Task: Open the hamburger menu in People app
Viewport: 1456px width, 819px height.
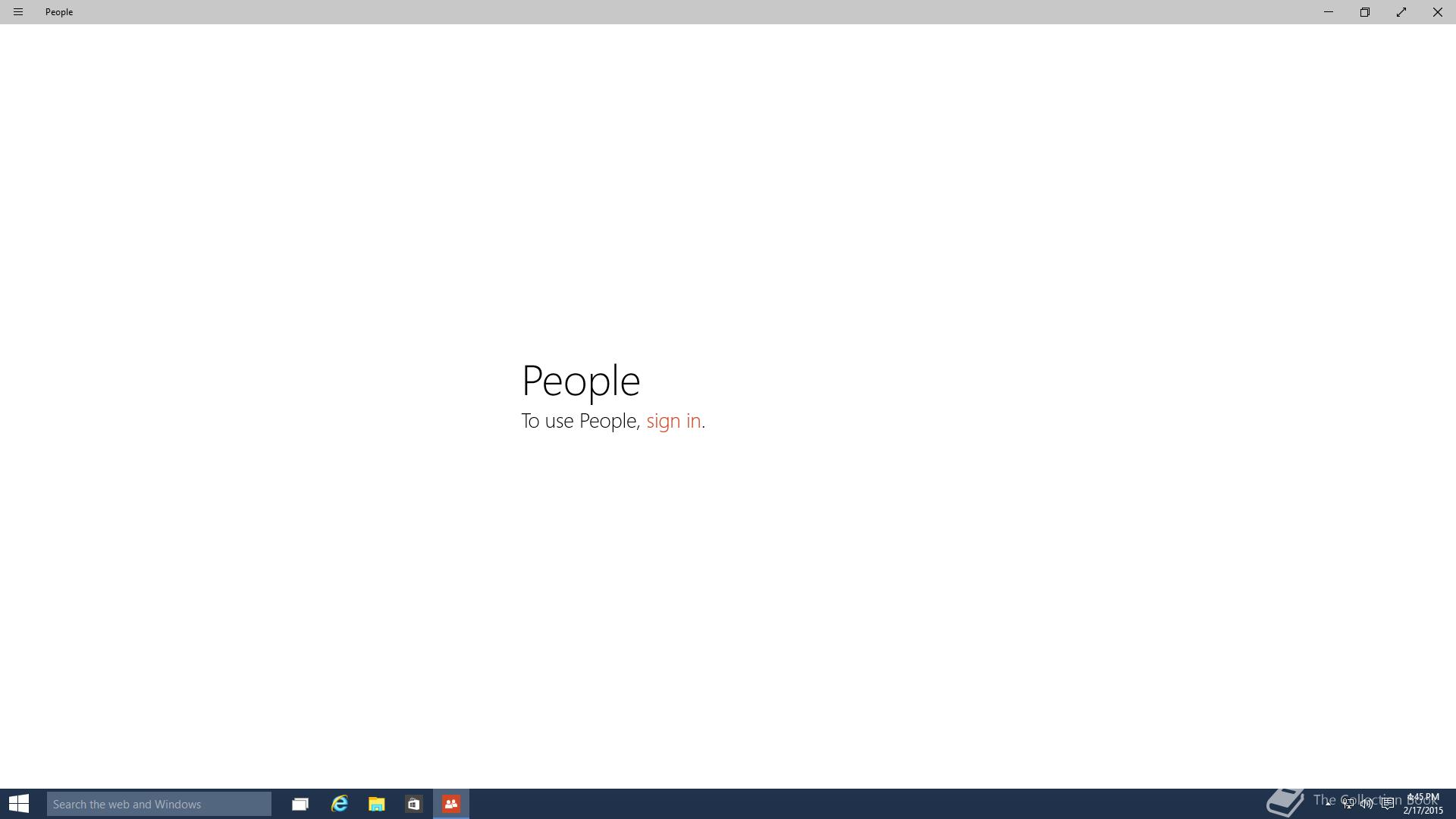Action: click(18, 12)
